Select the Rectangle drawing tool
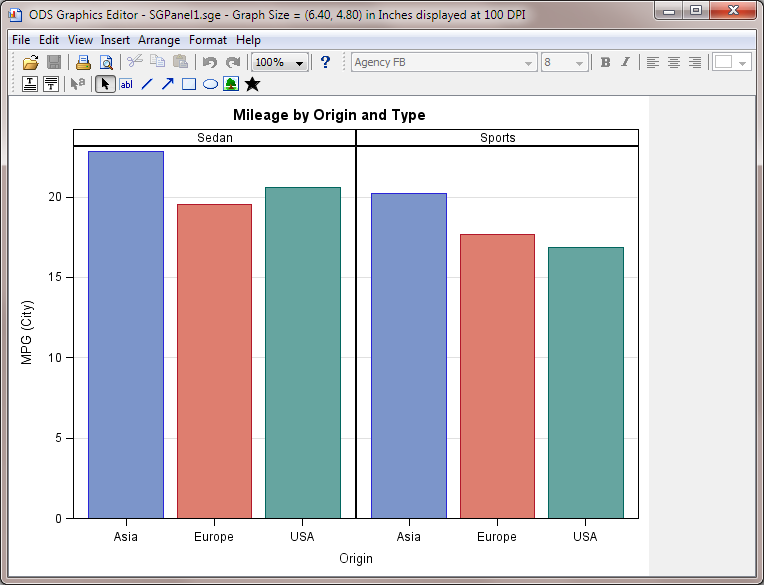 (x=189, y=84)
